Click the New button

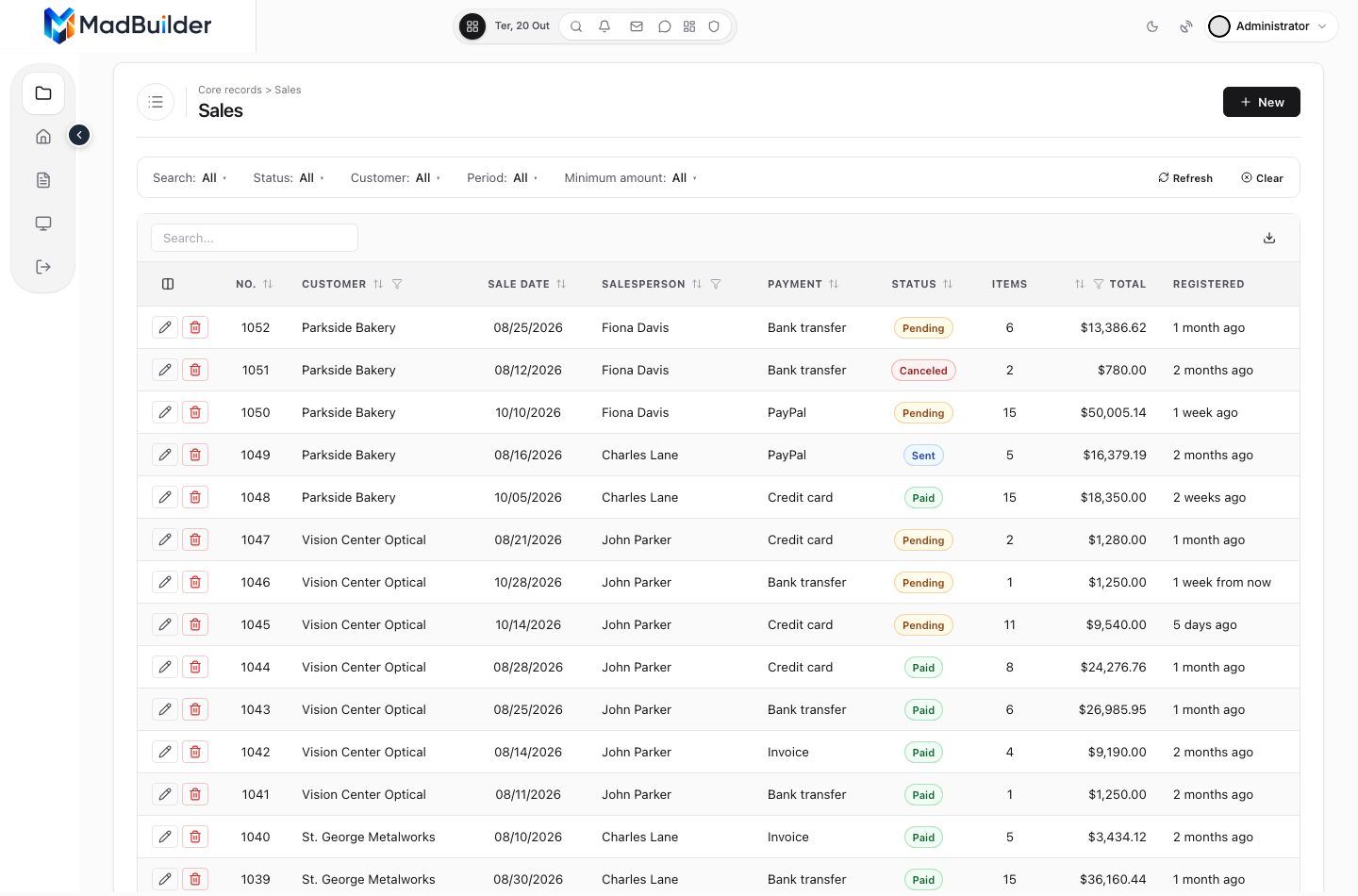point(1262,102)
